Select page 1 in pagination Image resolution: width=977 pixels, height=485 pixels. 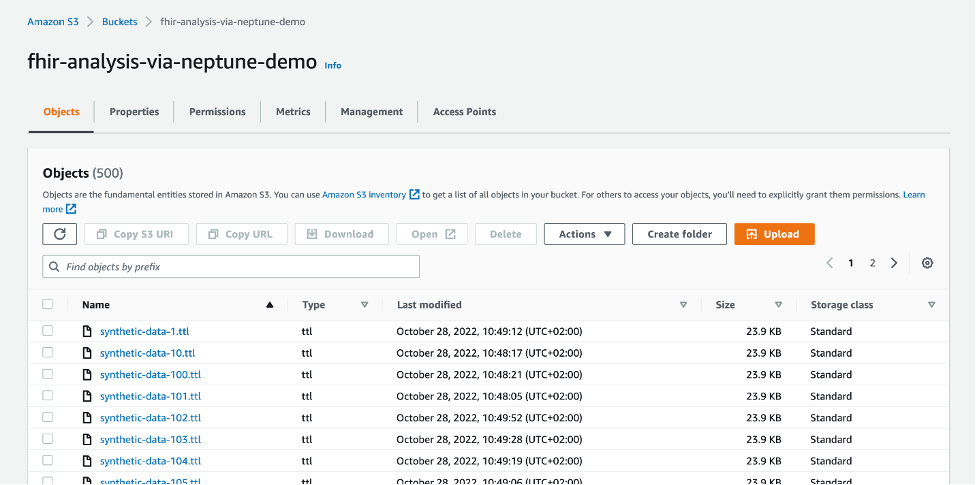pos(851,263)
